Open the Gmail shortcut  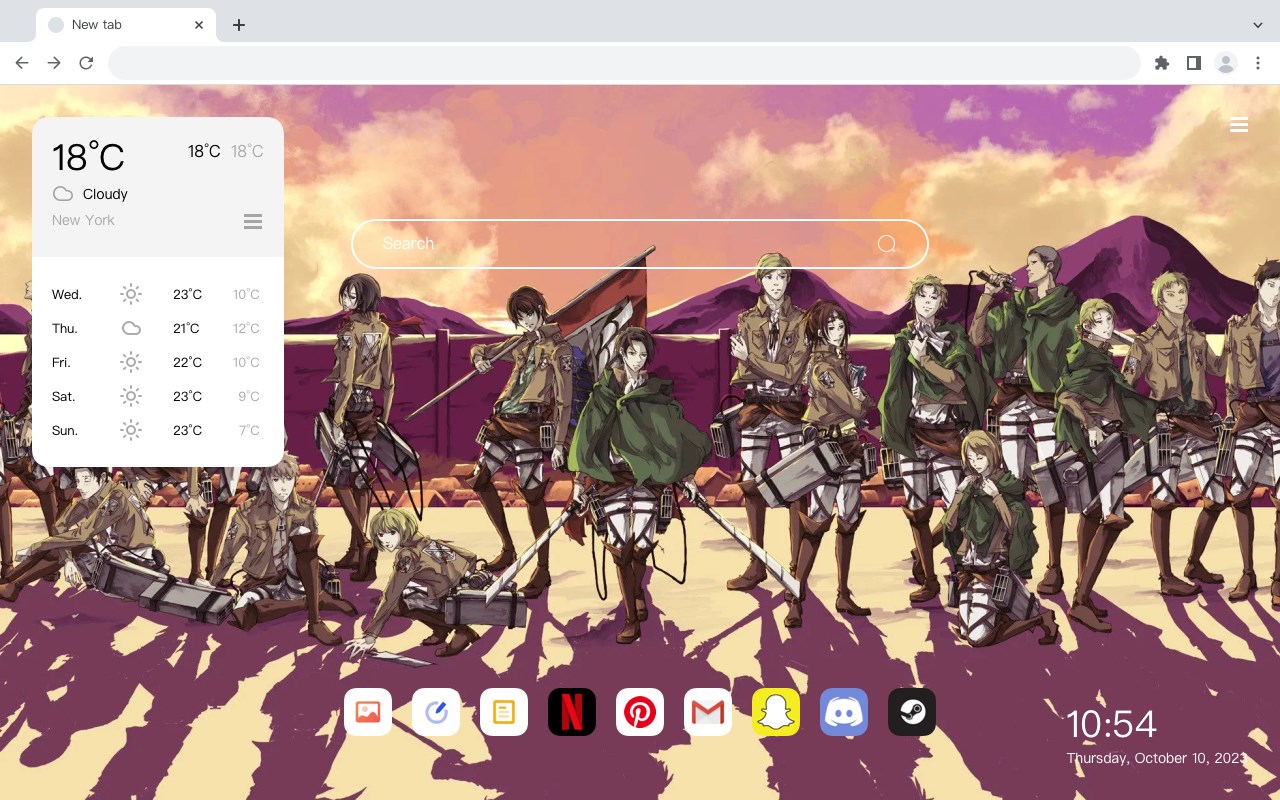708,712
